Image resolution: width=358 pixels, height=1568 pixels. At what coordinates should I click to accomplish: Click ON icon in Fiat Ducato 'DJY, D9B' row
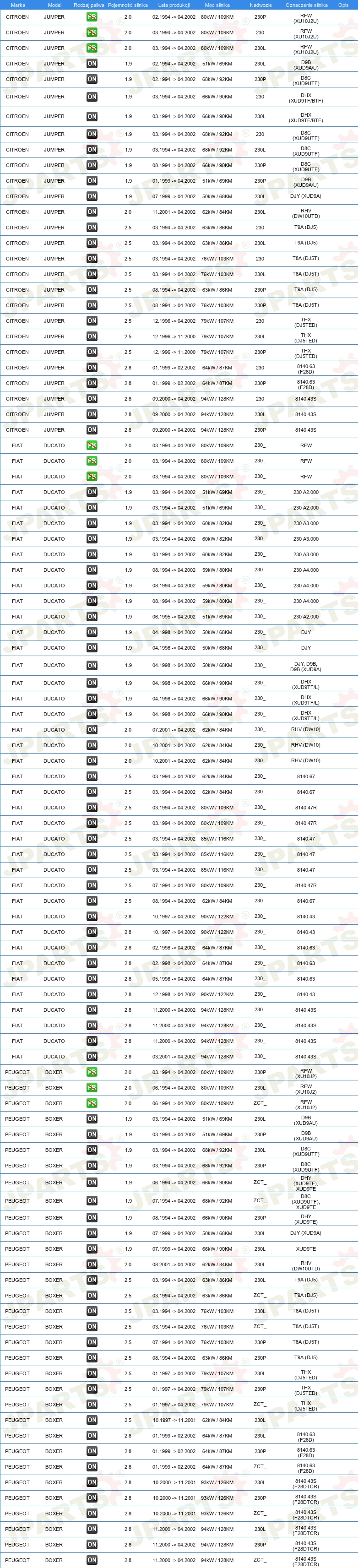[x=92, y=666]
